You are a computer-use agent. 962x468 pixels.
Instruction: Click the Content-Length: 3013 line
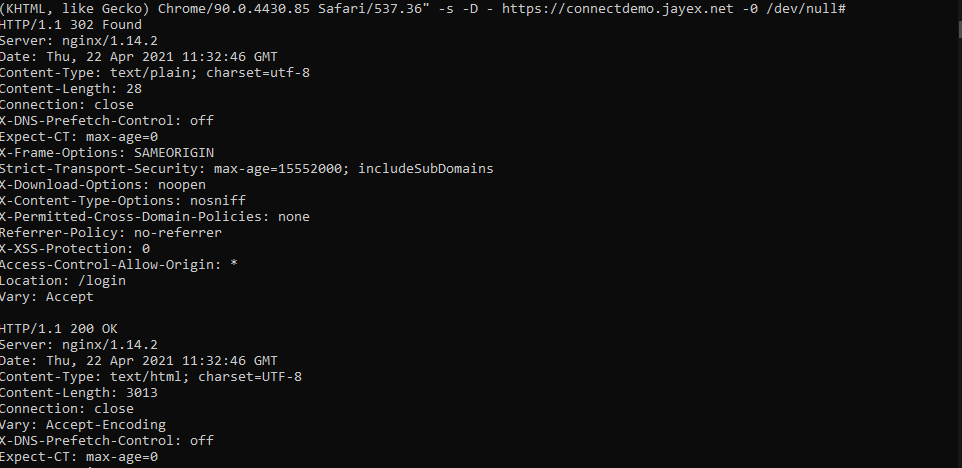[79, 393]
